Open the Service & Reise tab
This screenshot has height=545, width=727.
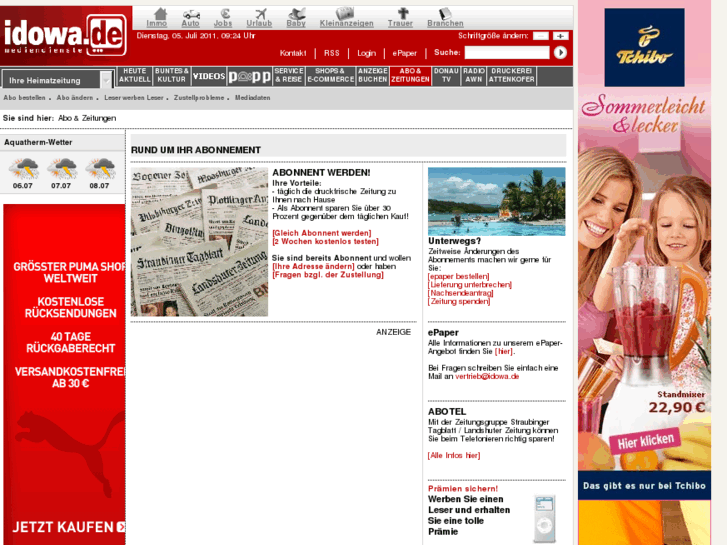click(x=289, y=75)
